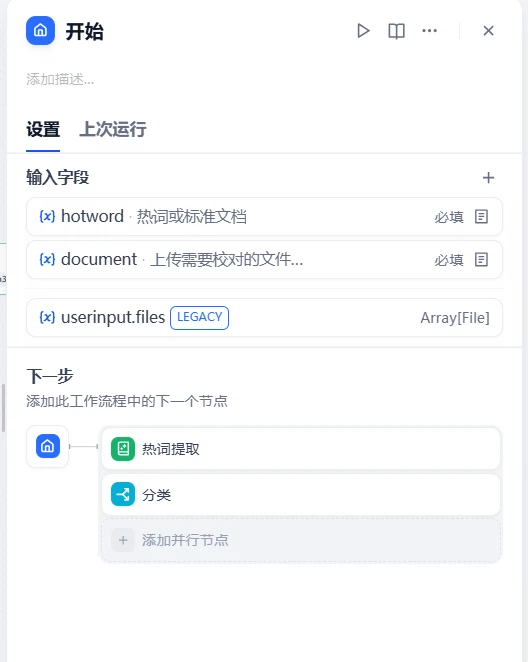Click the start node home icon under 下一步
This screenshot has height=662, width=528.
(x=48, y=446)
